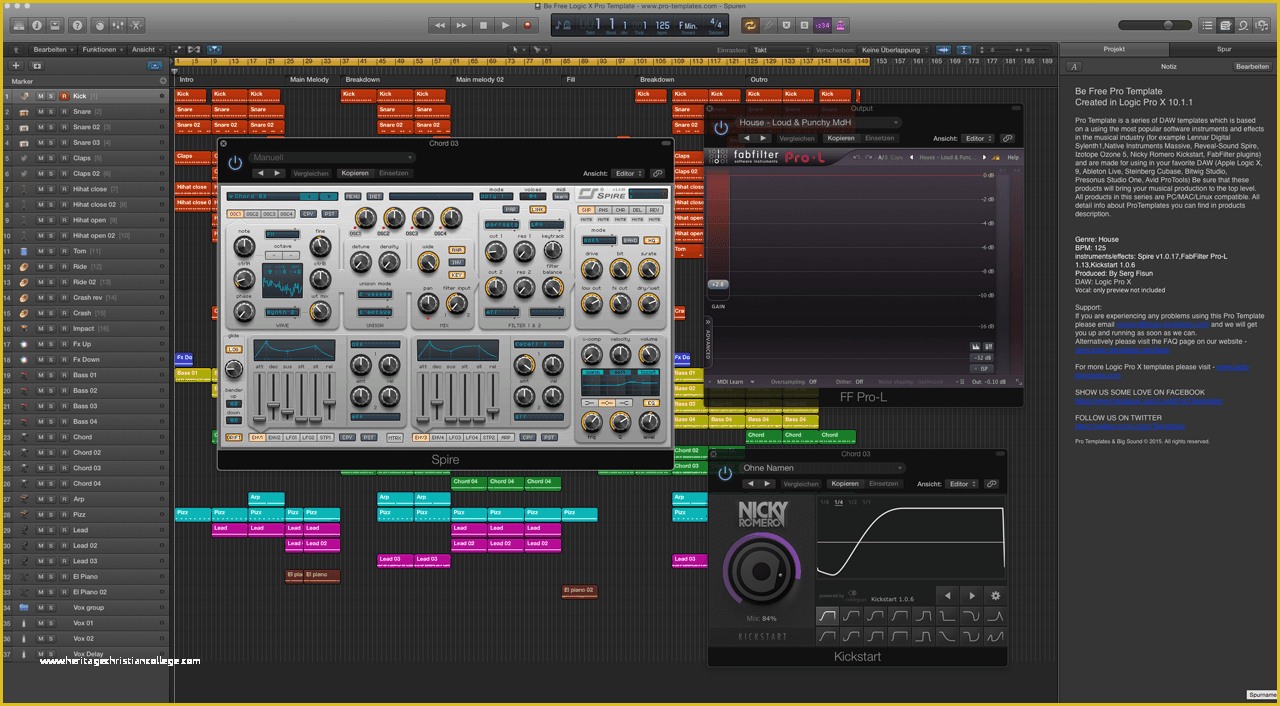
Task: Mute the Bass 01 track
Action: click(41, 375)
